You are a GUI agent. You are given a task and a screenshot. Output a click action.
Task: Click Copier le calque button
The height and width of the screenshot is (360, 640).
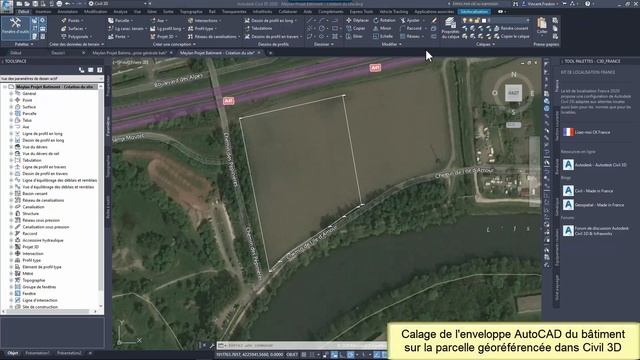point(512,36)
